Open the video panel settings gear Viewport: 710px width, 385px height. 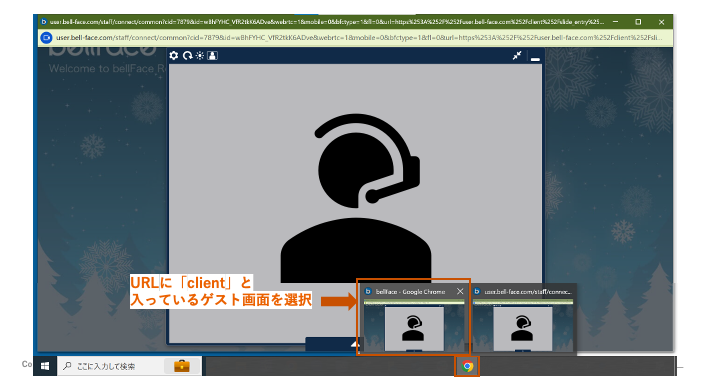point(174,55)
